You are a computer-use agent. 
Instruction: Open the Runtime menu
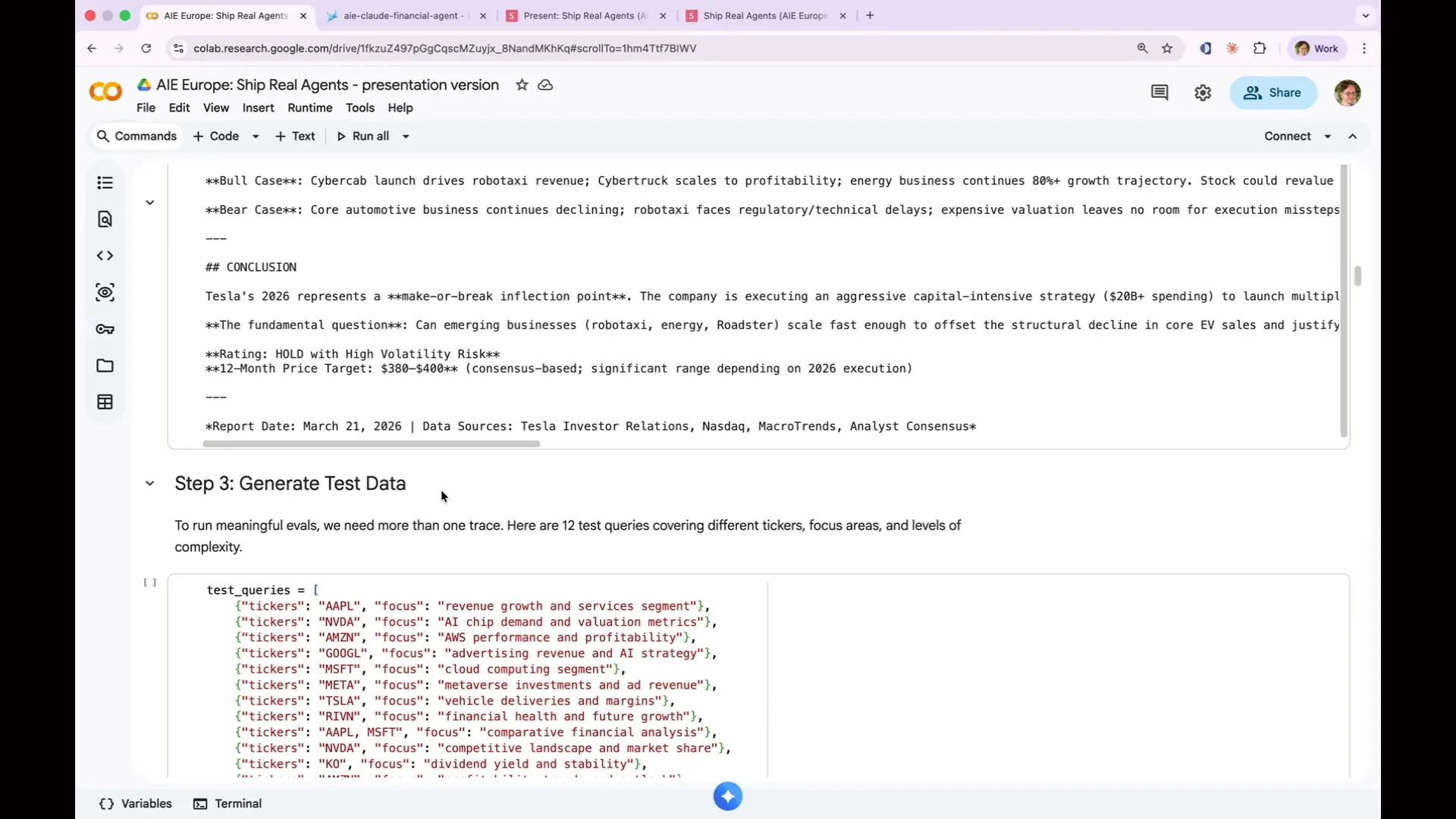click(x=310, y=108)
